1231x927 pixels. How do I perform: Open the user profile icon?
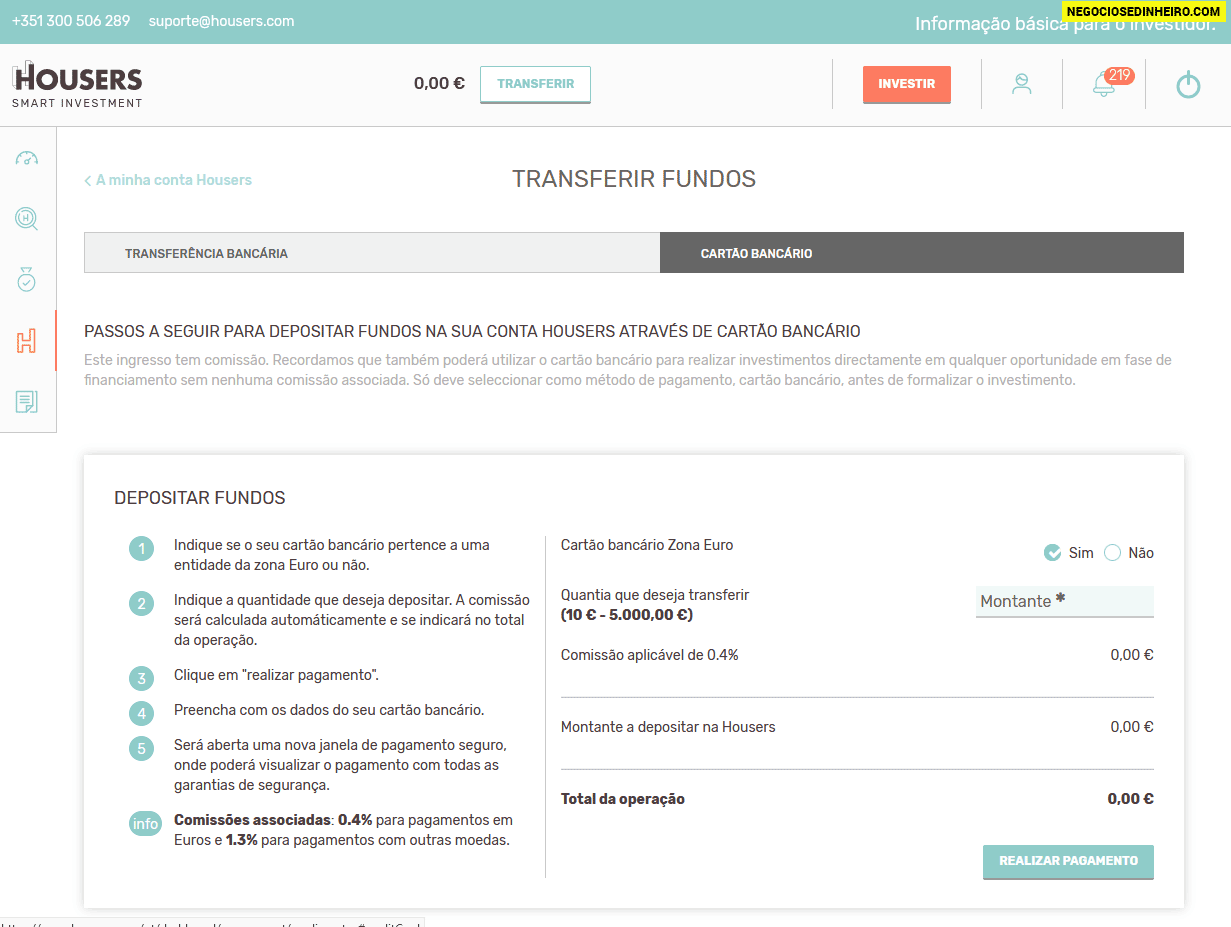click(x=1021, y=84)
